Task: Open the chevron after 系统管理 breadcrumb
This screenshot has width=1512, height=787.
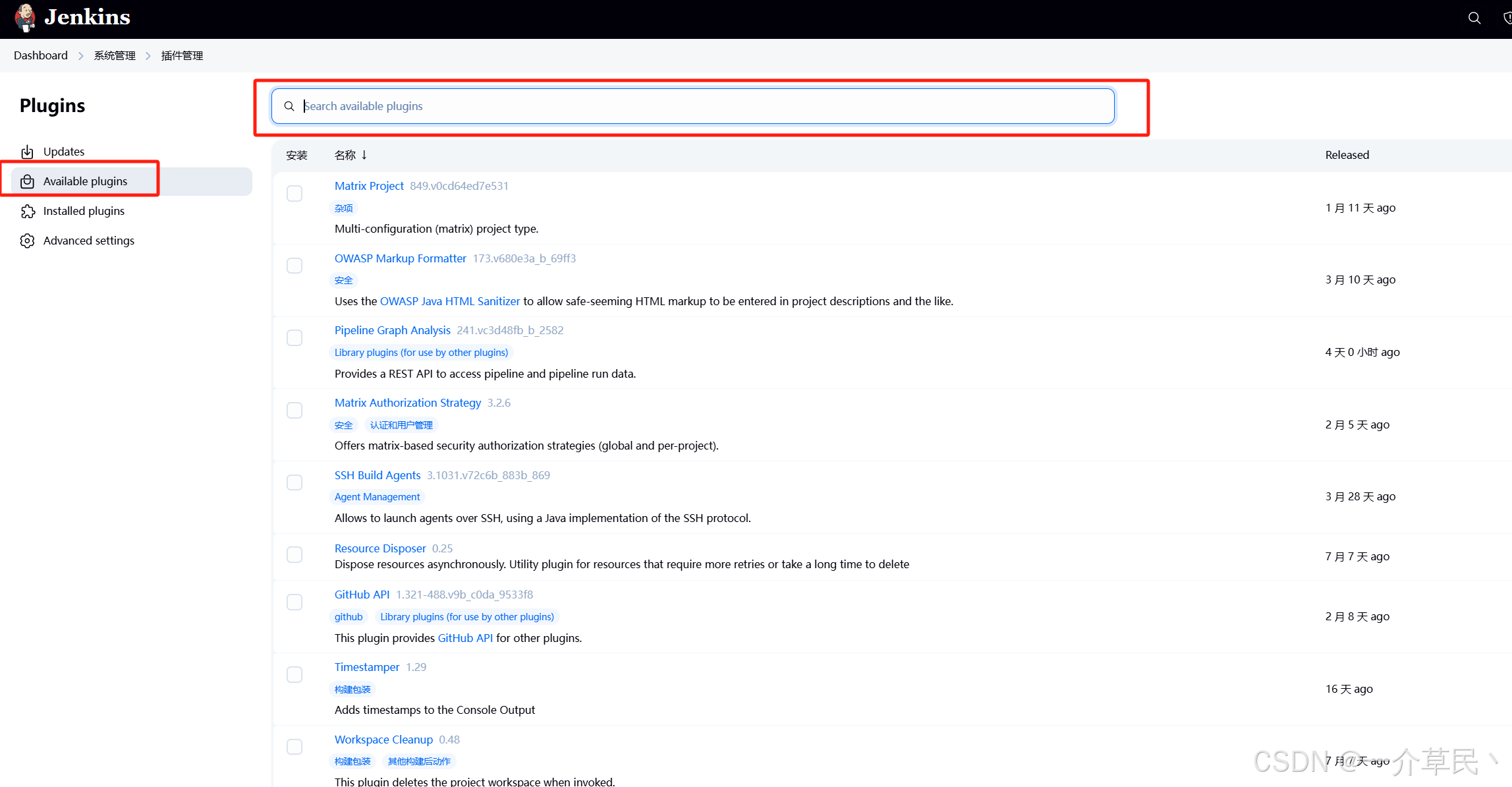Action: click(148, 56)
